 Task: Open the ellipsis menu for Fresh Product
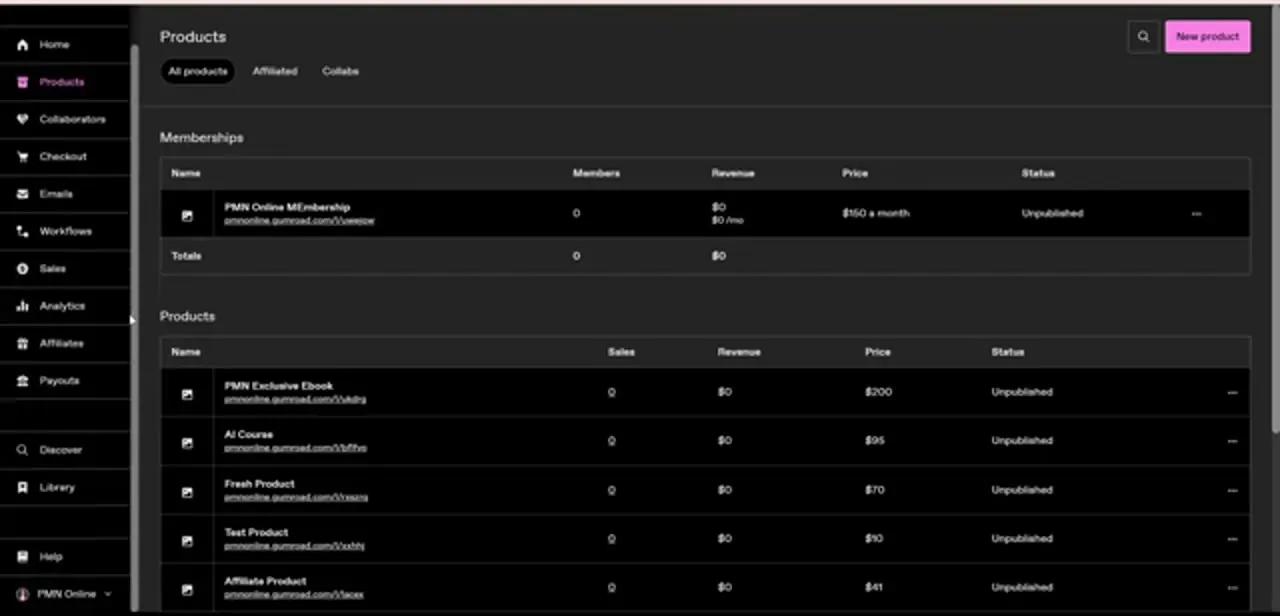point(1232,490)
